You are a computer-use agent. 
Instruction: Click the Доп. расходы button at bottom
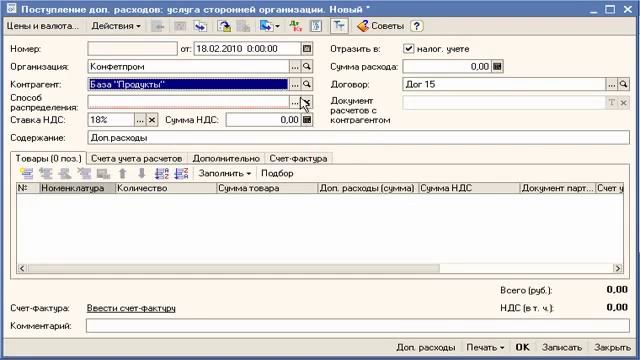pos(426,347)
